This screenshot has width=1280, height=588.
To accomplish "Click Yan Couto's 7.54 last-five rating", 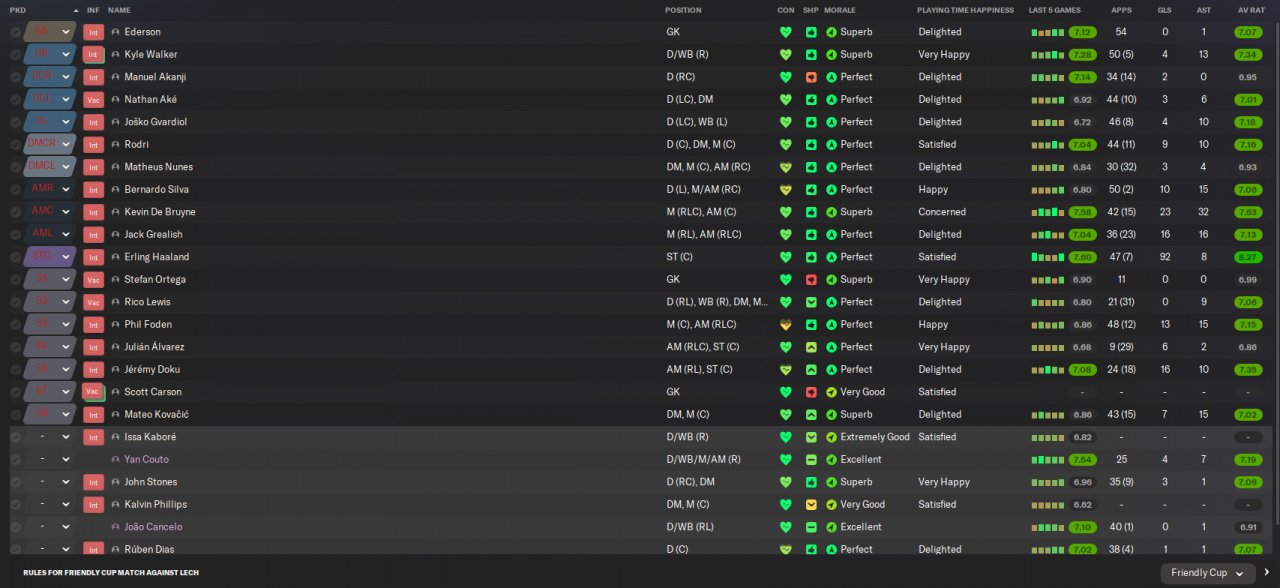I will click(x=1082, y=460).
